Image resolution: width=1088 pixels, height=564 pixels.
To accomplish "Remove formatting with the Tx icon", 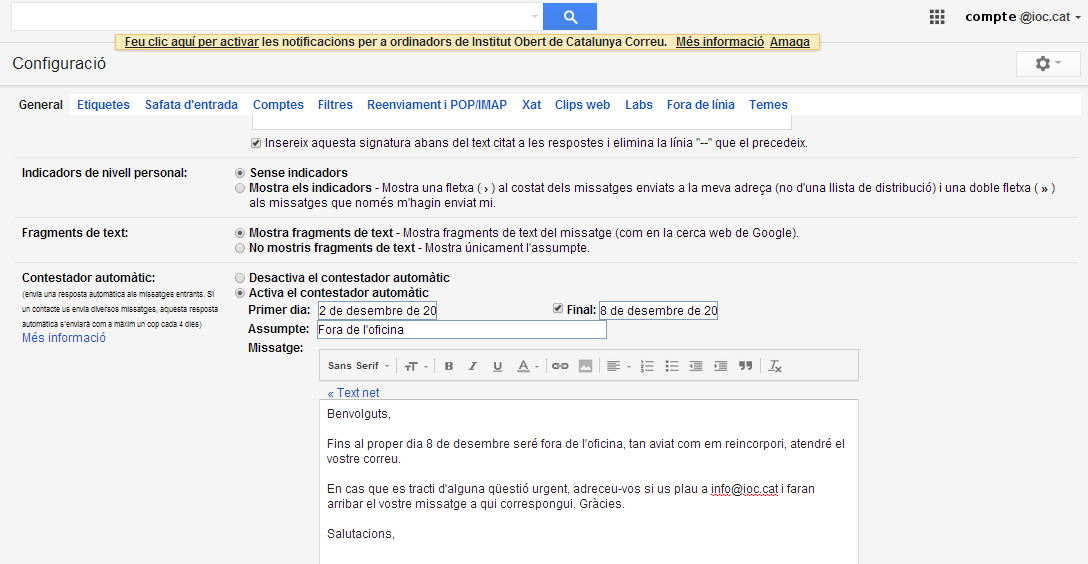I will (x=775, y=366).
